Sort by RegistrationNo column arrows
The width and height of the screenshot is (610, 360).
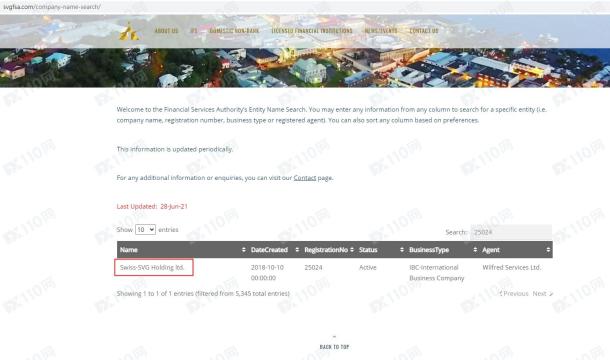point(352,250)
